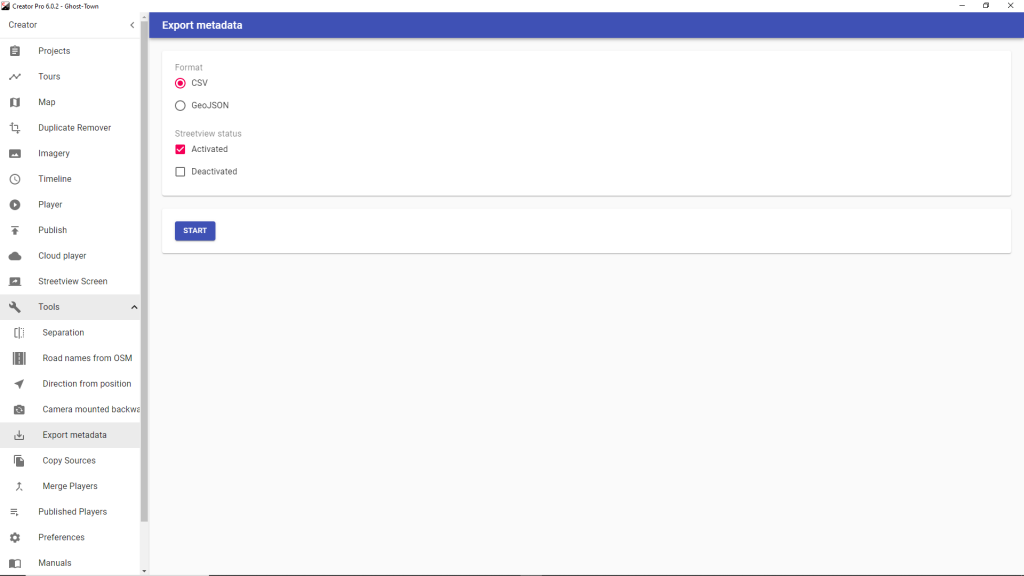Collapse the Creator sidebar arrow
The height and width of the screenshot is (576, 1024).
[132, 25]
